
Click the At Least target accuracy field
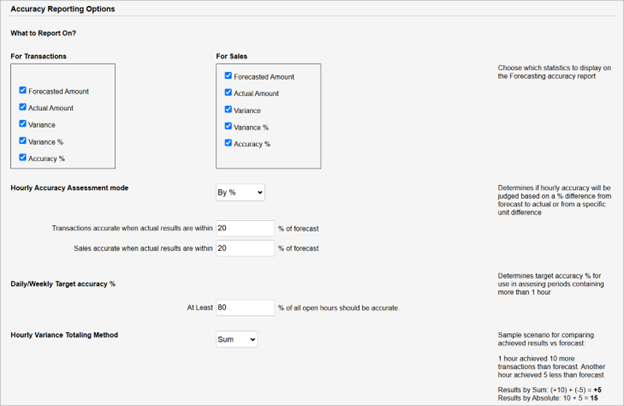[x=245, y=308]
